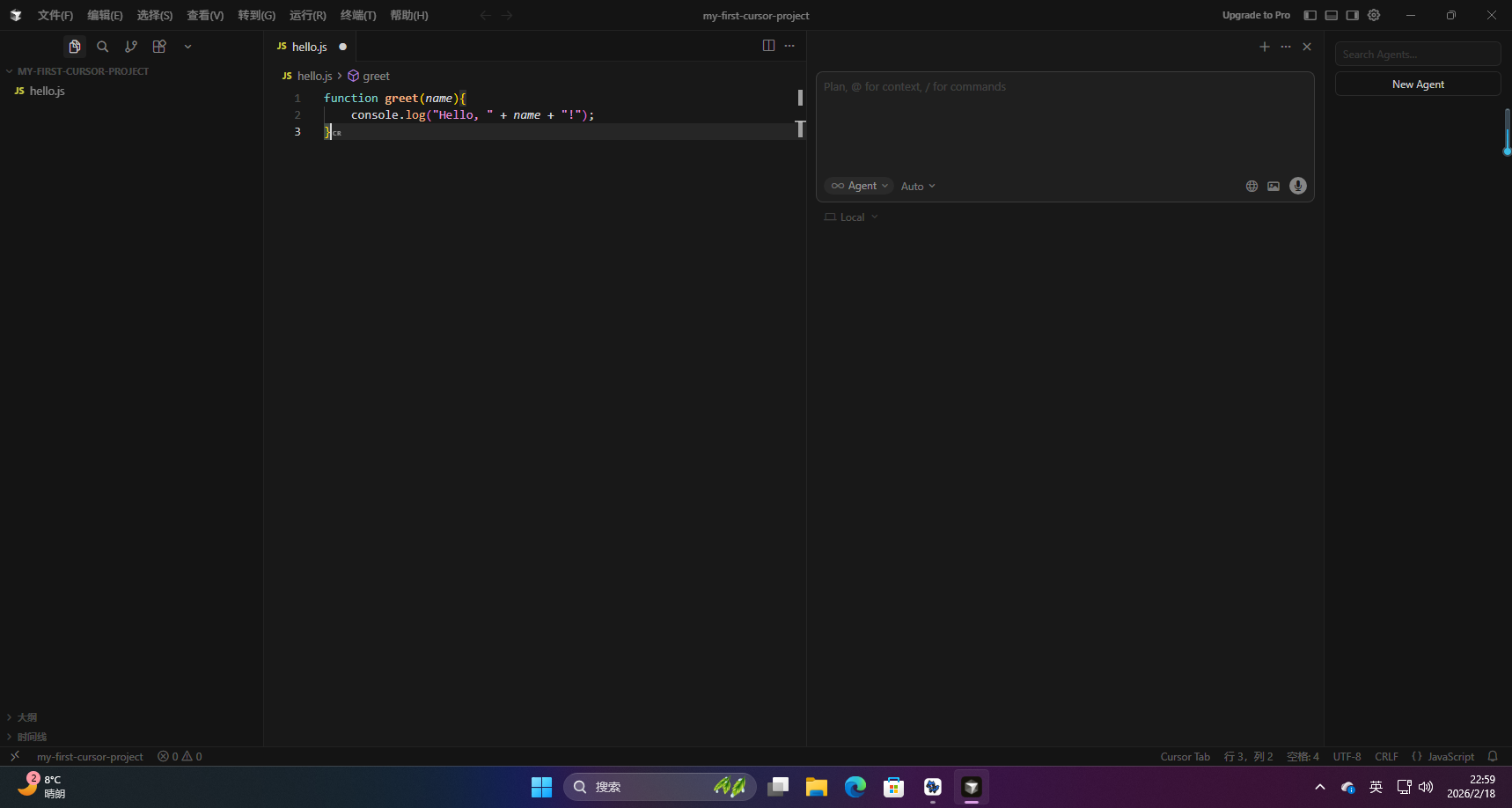1512x808 pixels.
Task: Toggle the primary sidebar layout icon
Action: [1310, 15]
